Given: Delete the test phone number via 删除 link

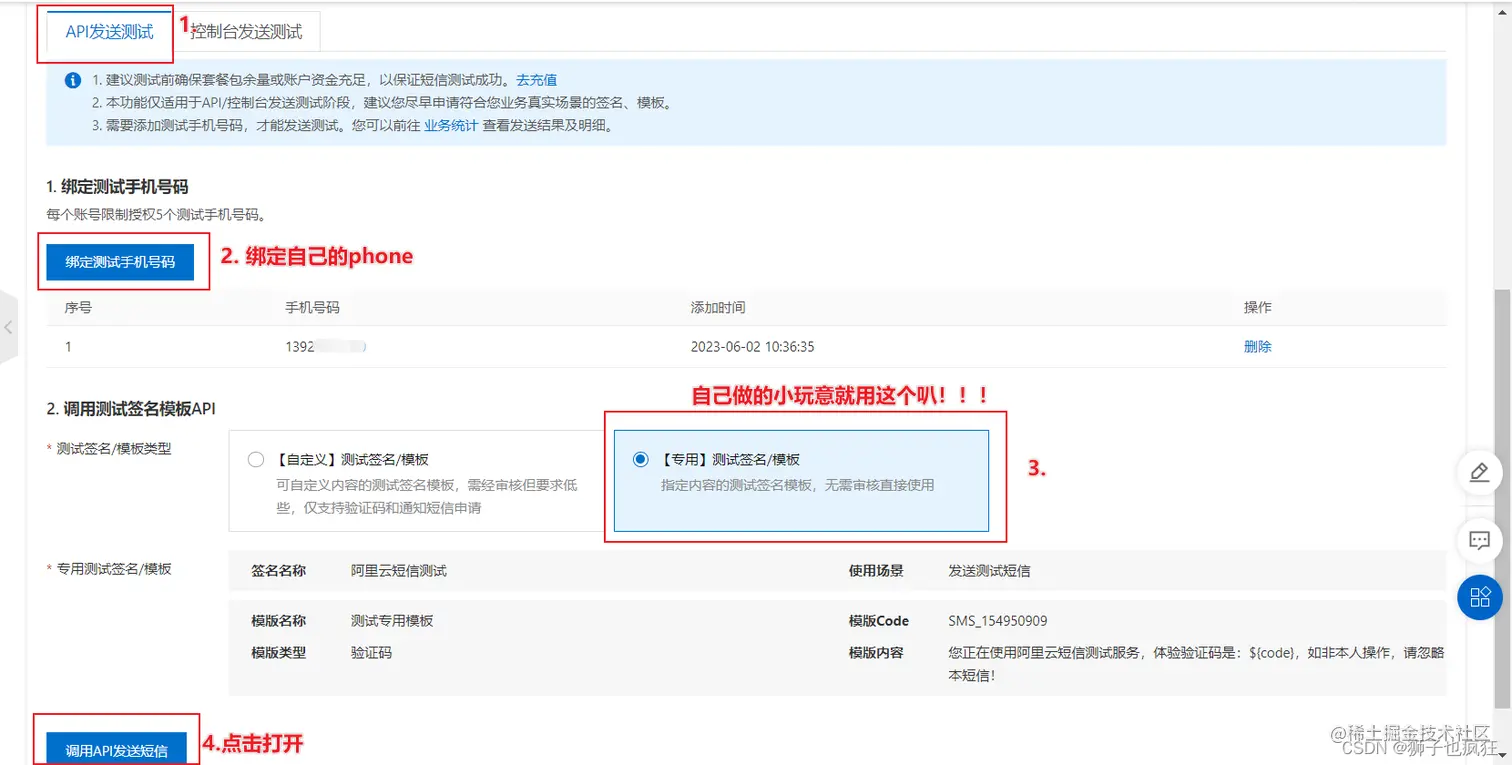Looking at the screenshot, I should (x=1256, y=346).
